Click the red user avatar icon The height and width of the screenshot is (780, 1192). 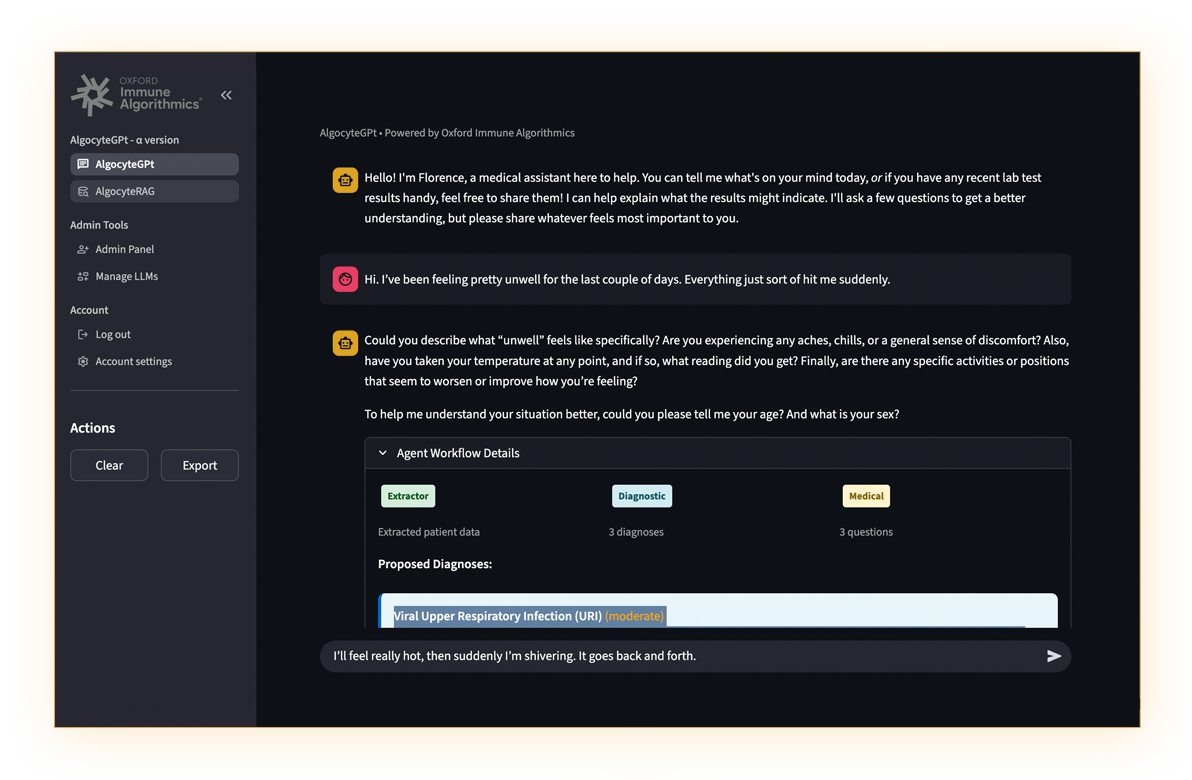pos(345,279)
